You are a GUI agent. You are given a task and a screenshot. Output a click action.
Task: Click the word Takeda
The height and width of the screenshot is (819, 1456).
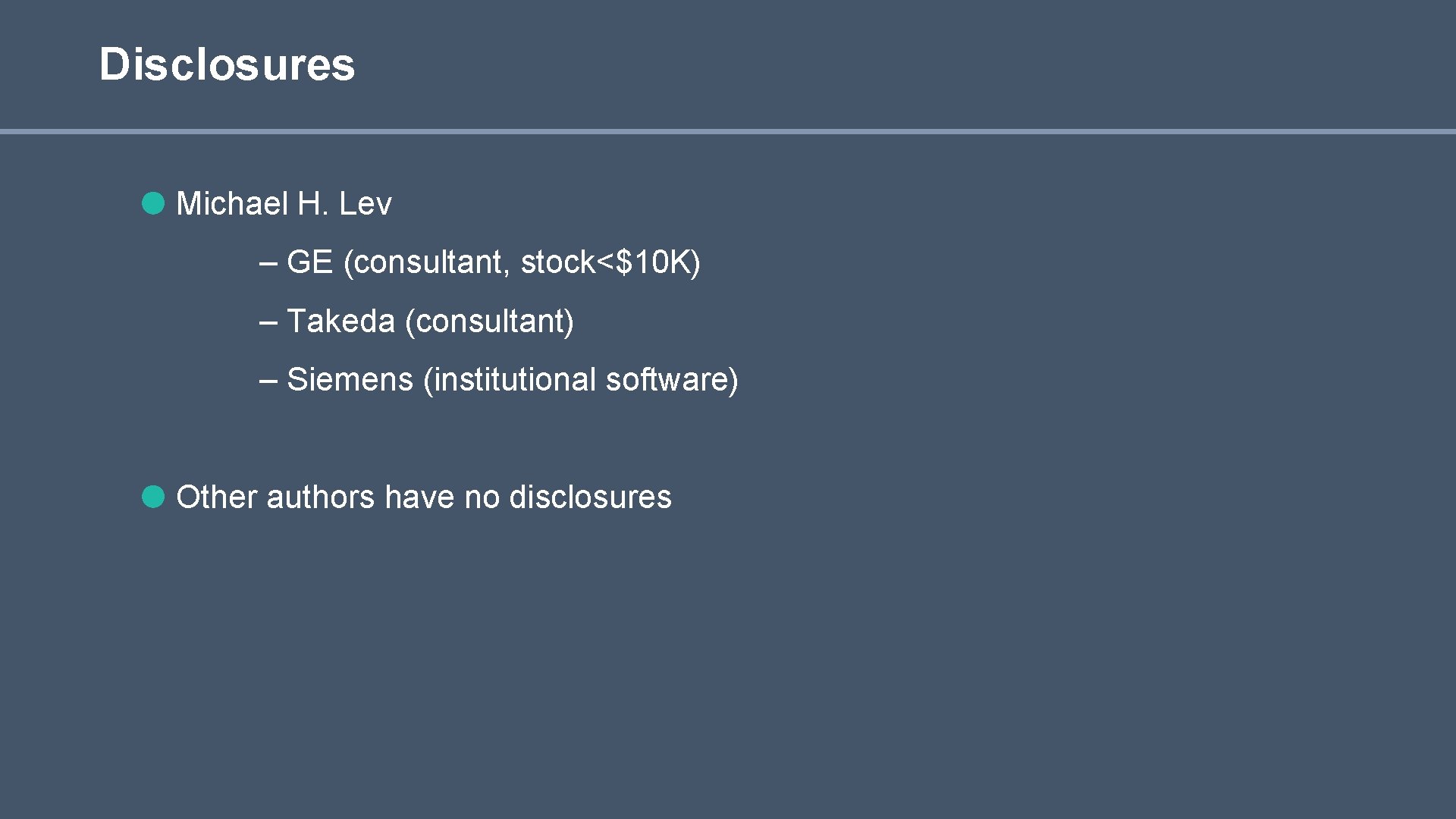click(340, 321)
